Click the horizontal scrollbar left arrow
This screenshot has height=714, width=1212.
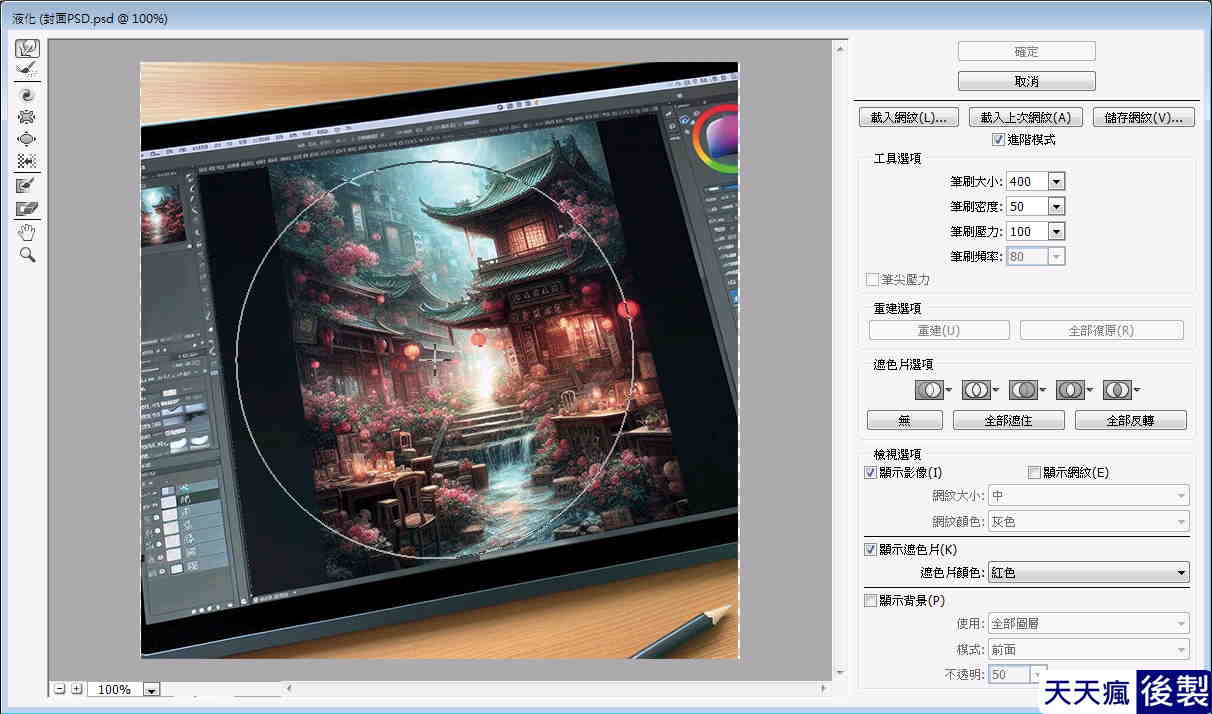[289, 689]
